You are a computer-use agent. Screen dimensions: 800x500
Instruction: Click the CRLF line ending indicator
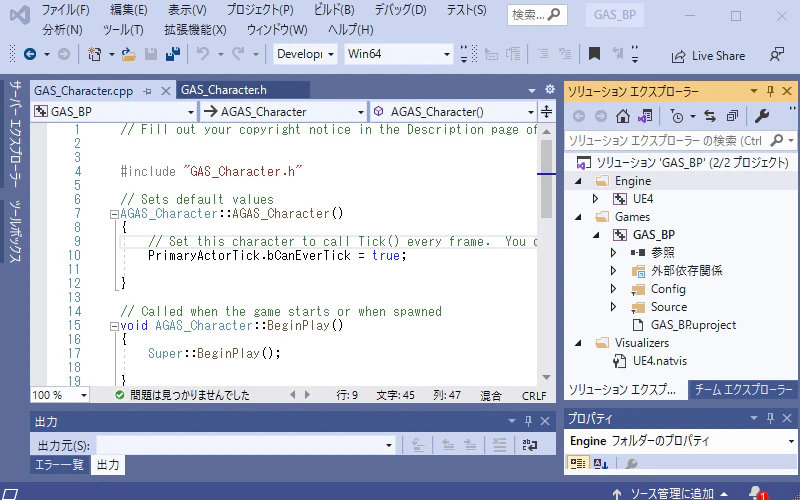[534, 395]
